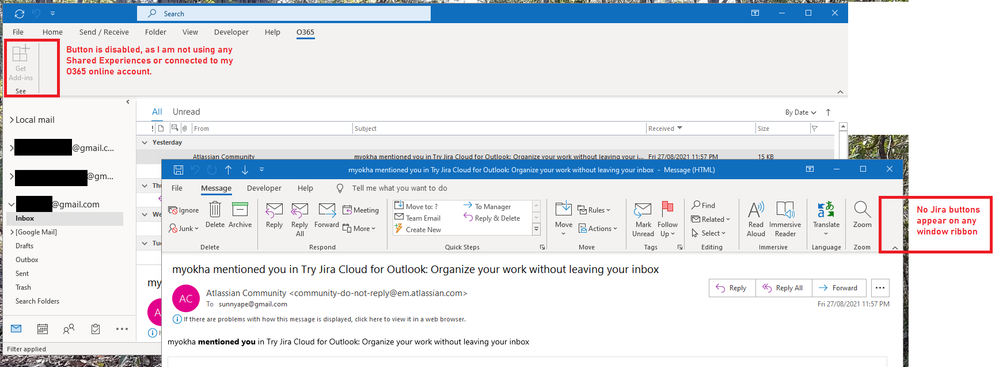Click the Search box in main window

pos(284,13)
